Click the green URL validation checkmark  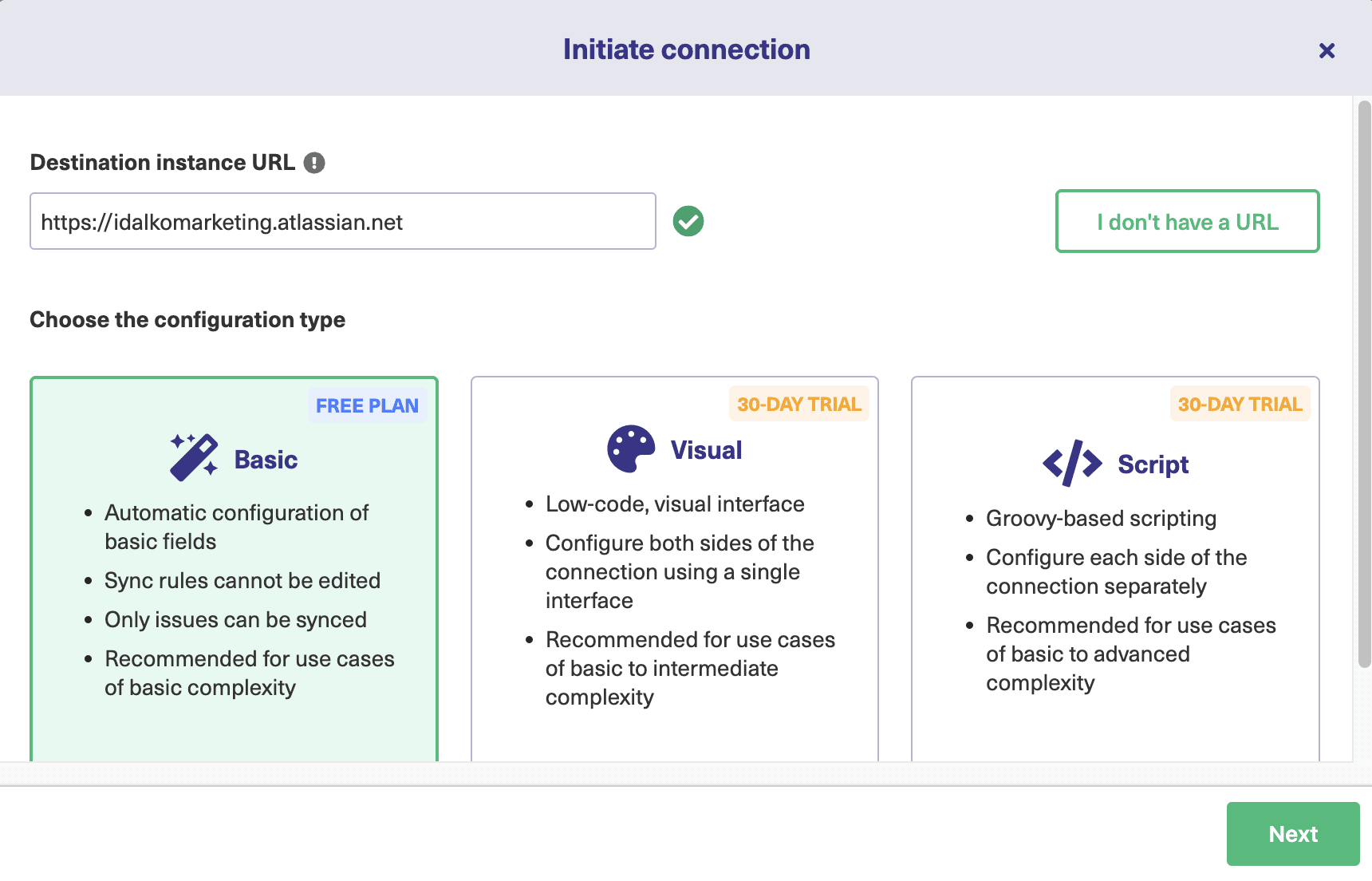point(688,221)
